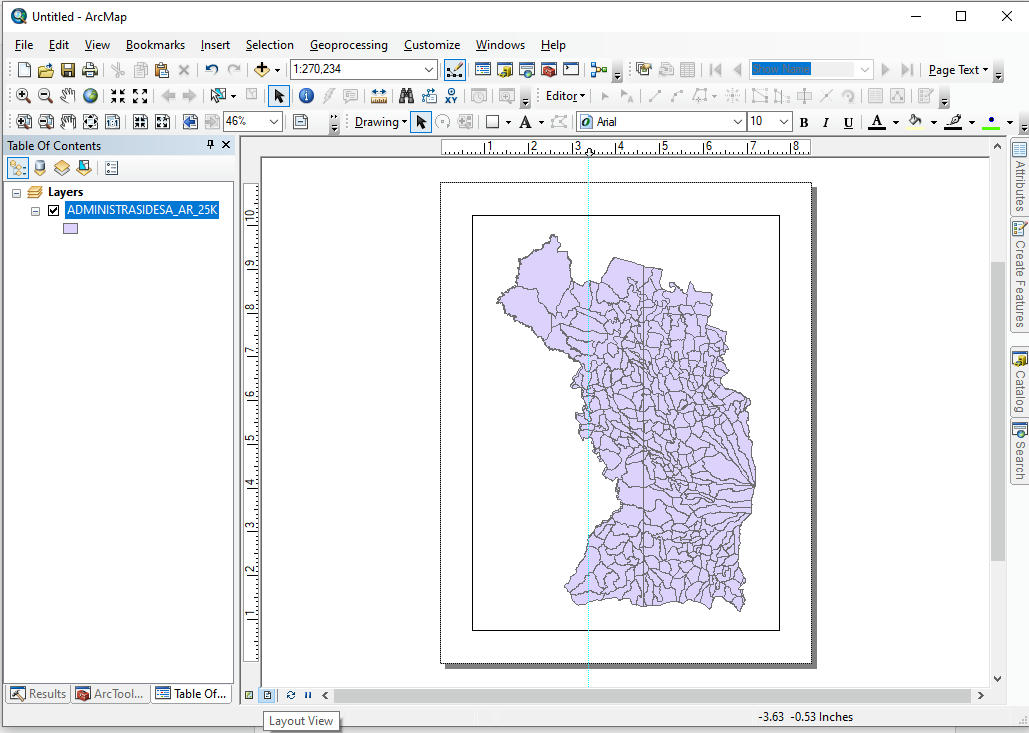The width and height of the screenshot is (1029, 733).
Task: Collapse the Layers tree group
Action: (16, 192)
